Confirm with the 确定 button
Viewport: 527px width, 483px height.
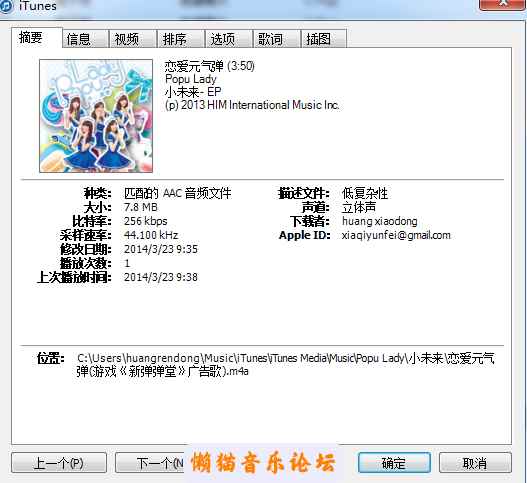(394, 463)
